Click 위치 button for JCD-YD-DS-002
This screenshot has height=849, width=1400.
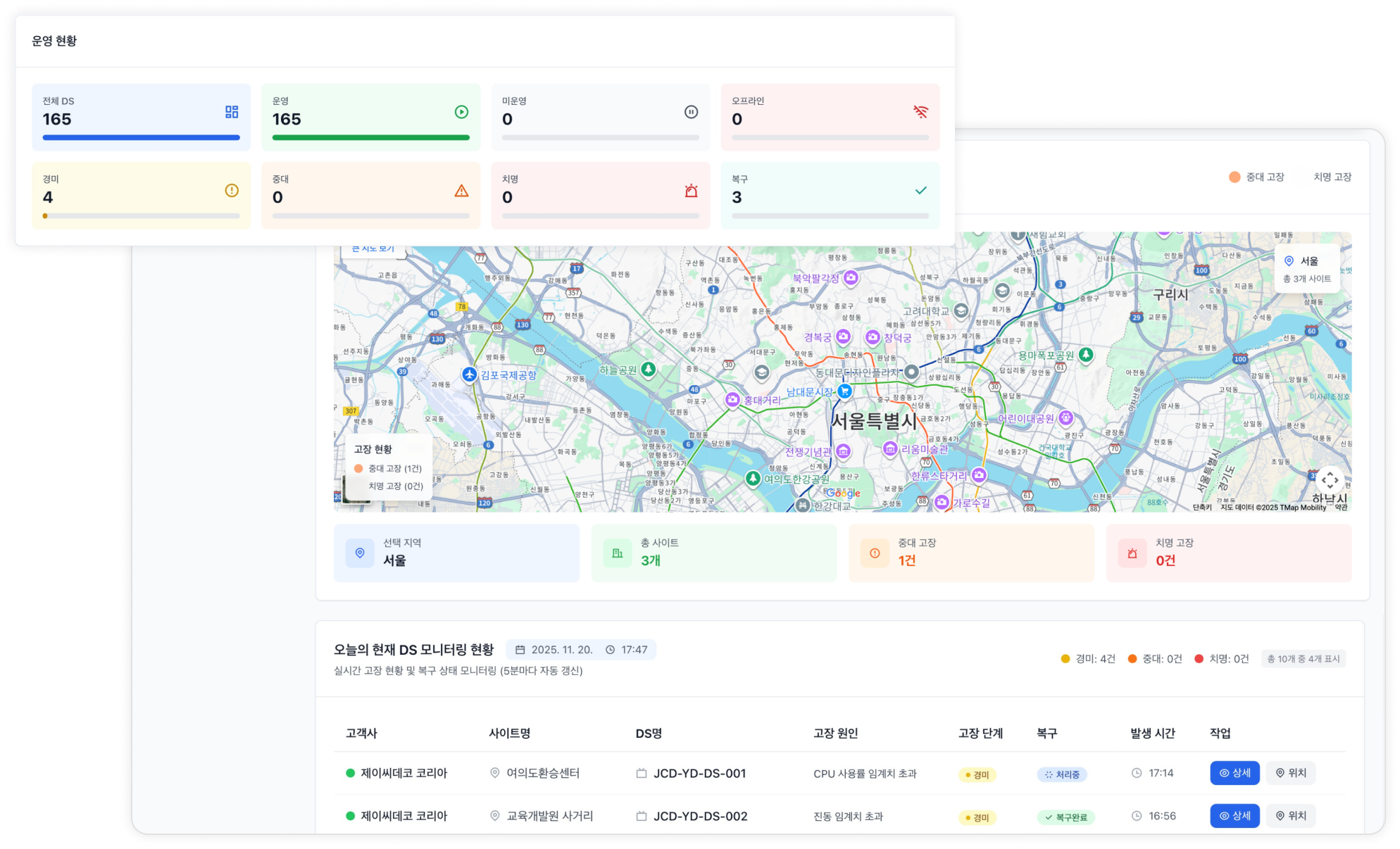point(1291,816)
